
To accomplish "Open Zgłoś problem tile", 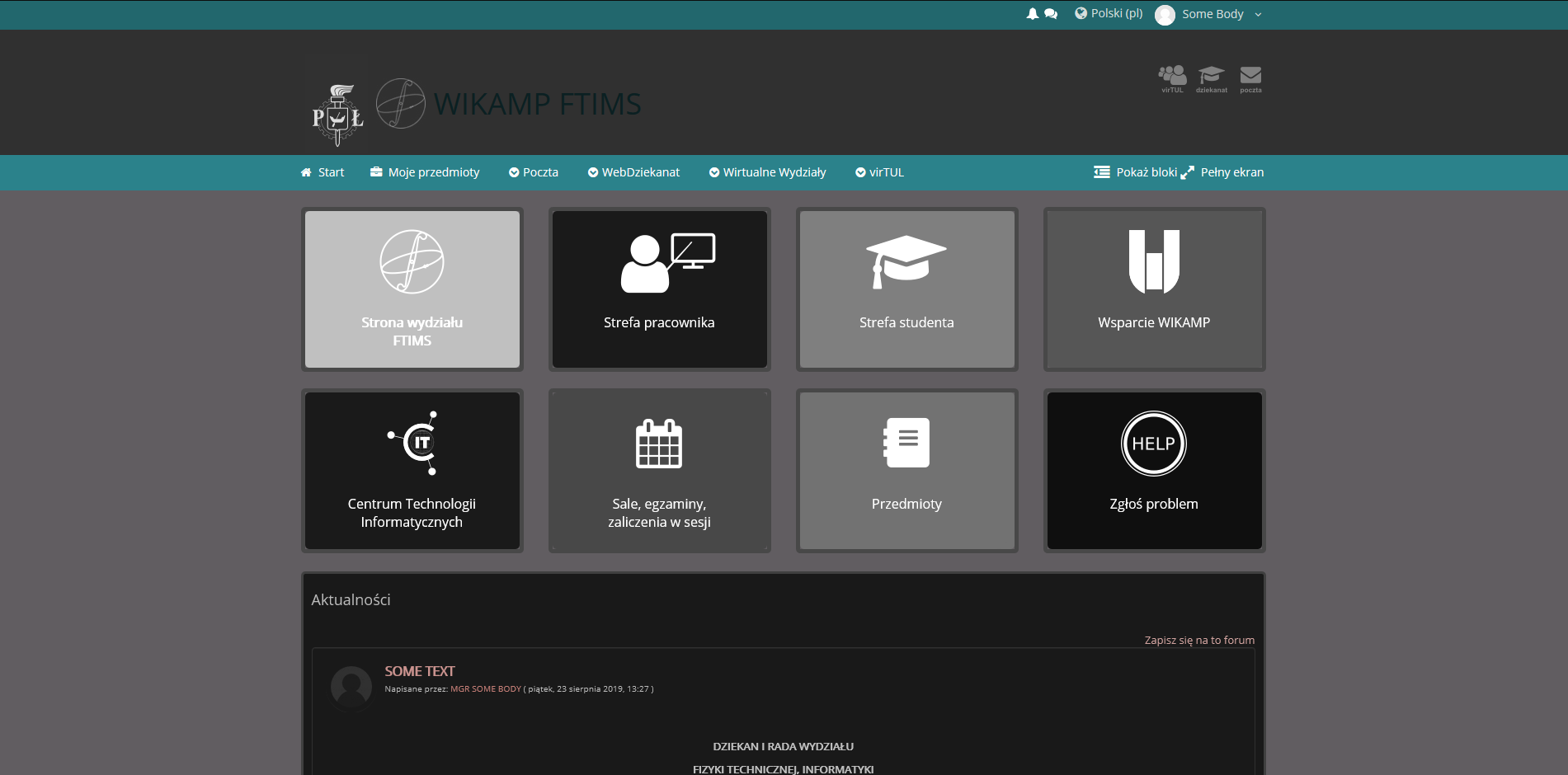I will [x=1155, y=471].
